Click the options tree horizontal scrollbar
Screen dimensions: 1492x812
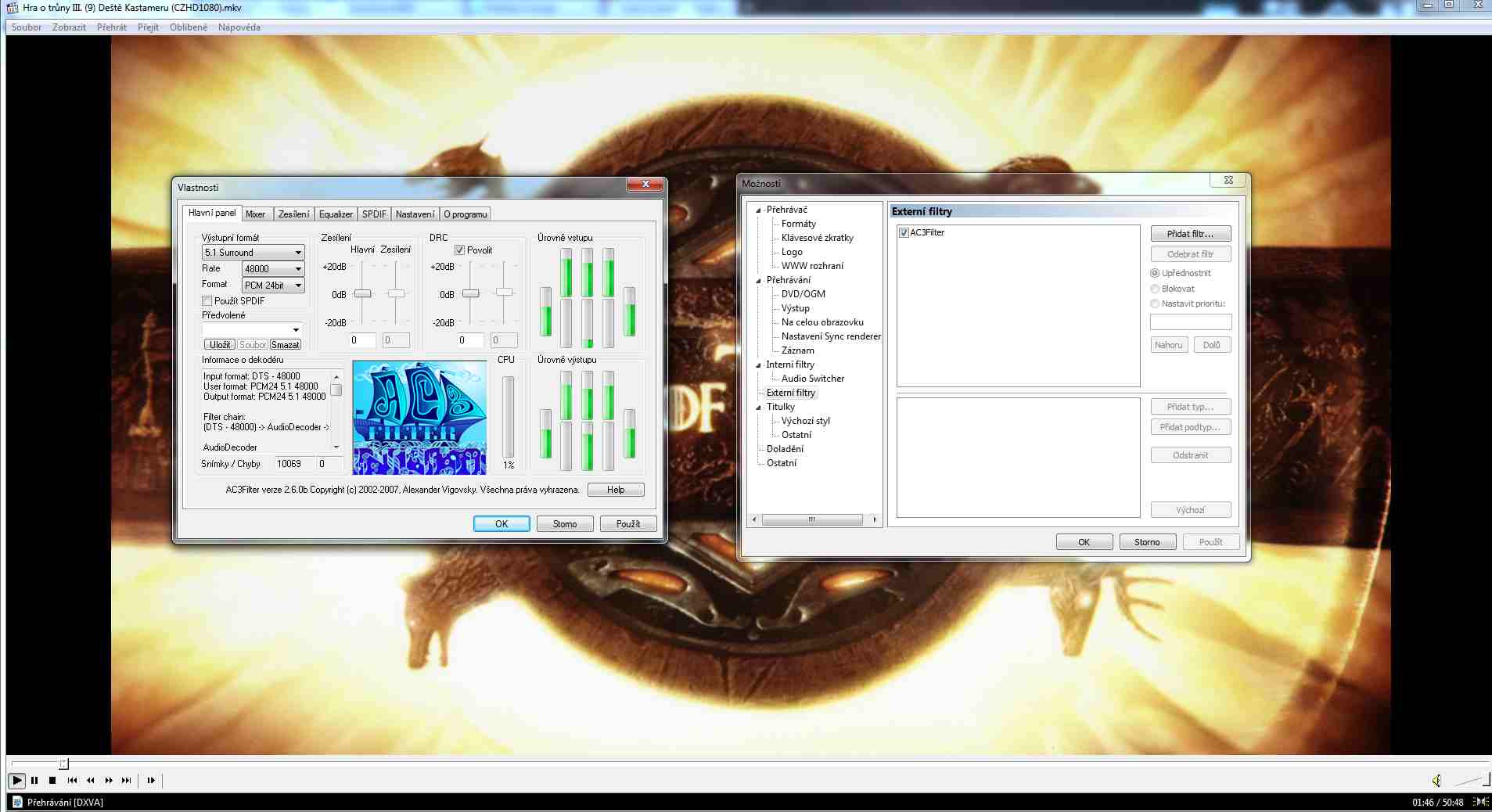pos(812,519)
